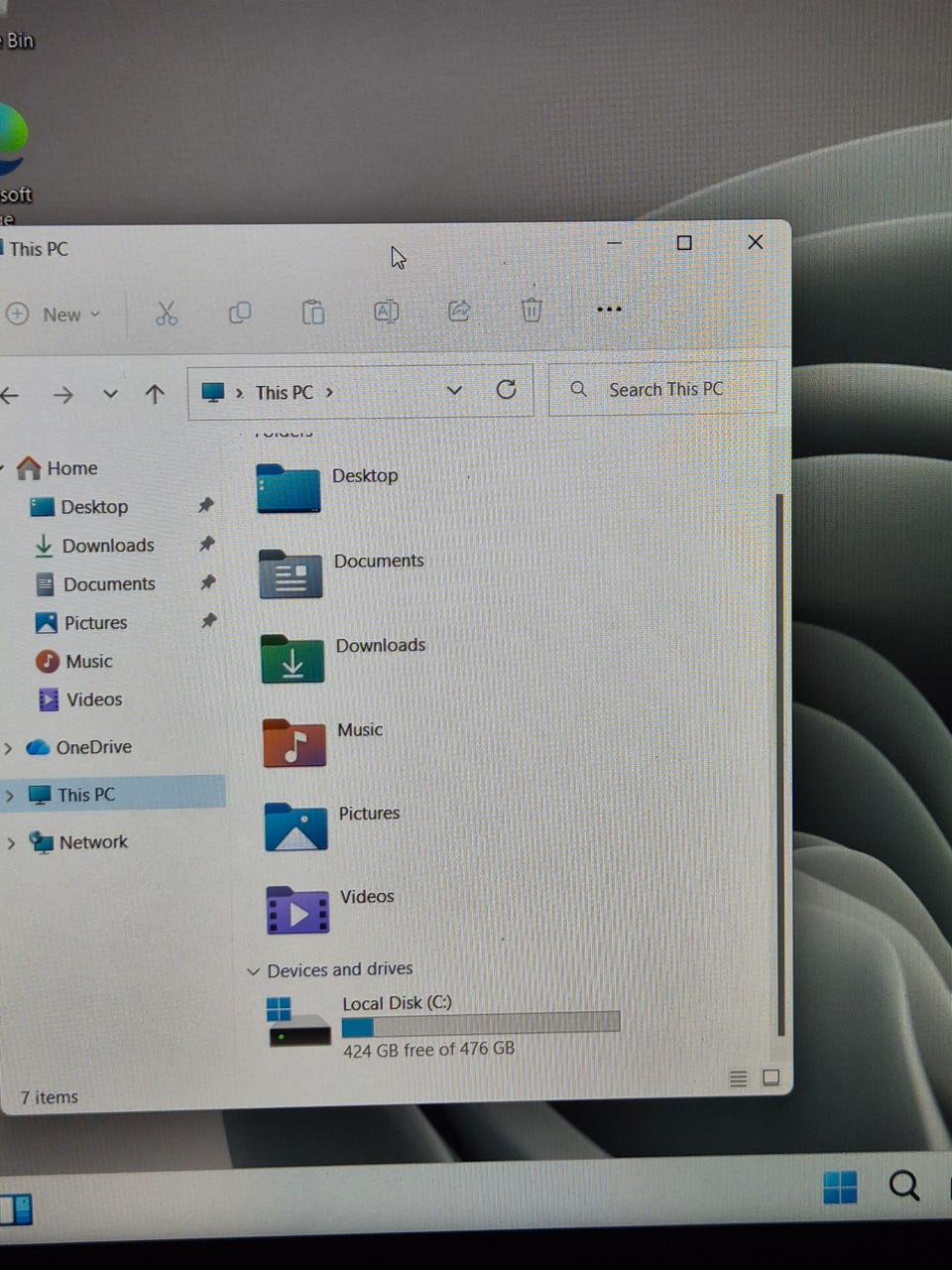Select the Downloads folder icon in main pane
952x1270 pixels.
(x=293, y=658)
